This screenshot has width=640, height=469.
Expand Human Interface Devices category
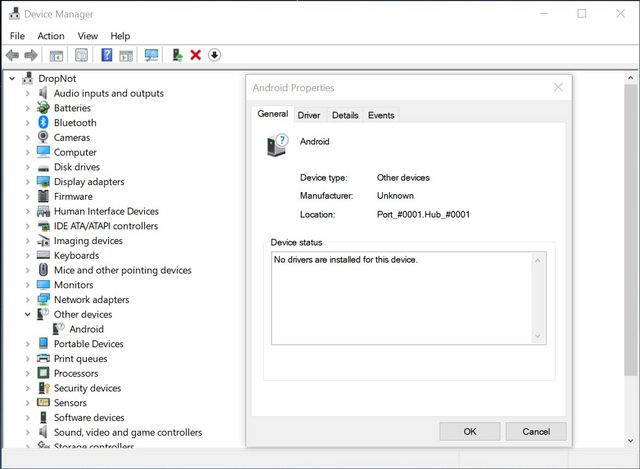pyautogui.click(x=27, y=211)
